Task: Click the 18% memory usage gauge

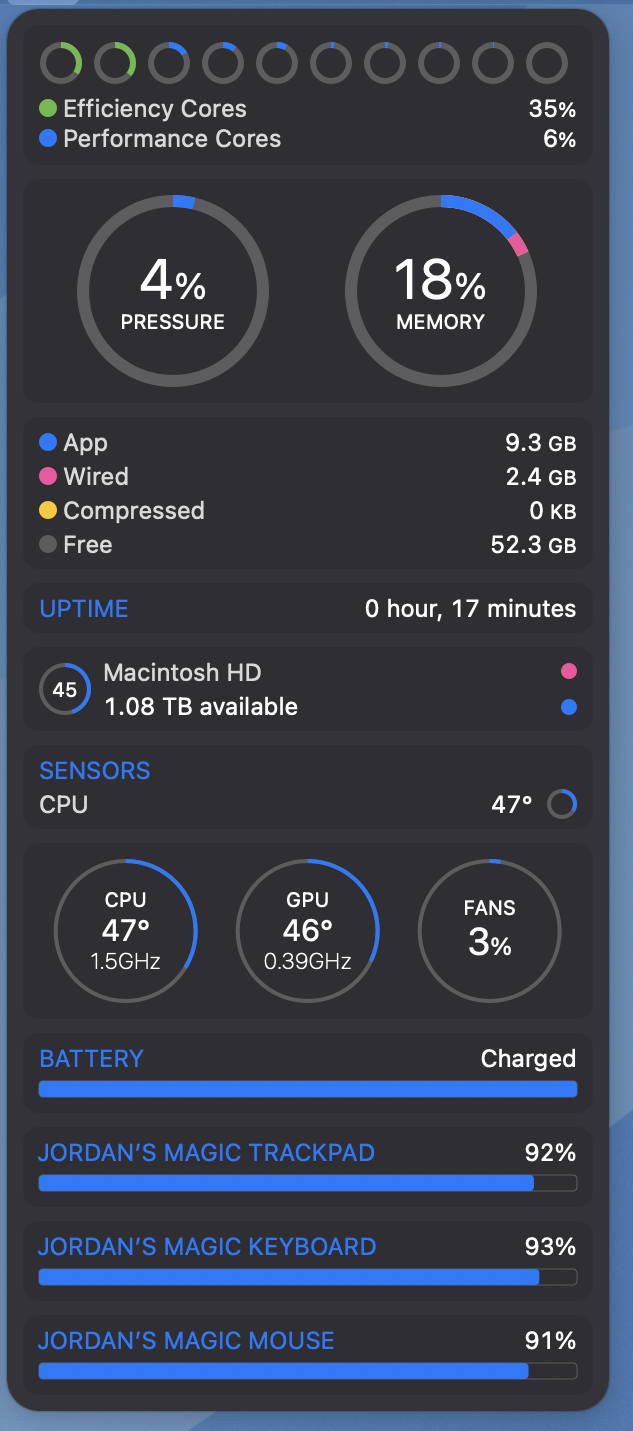Action: coord(440,290)
